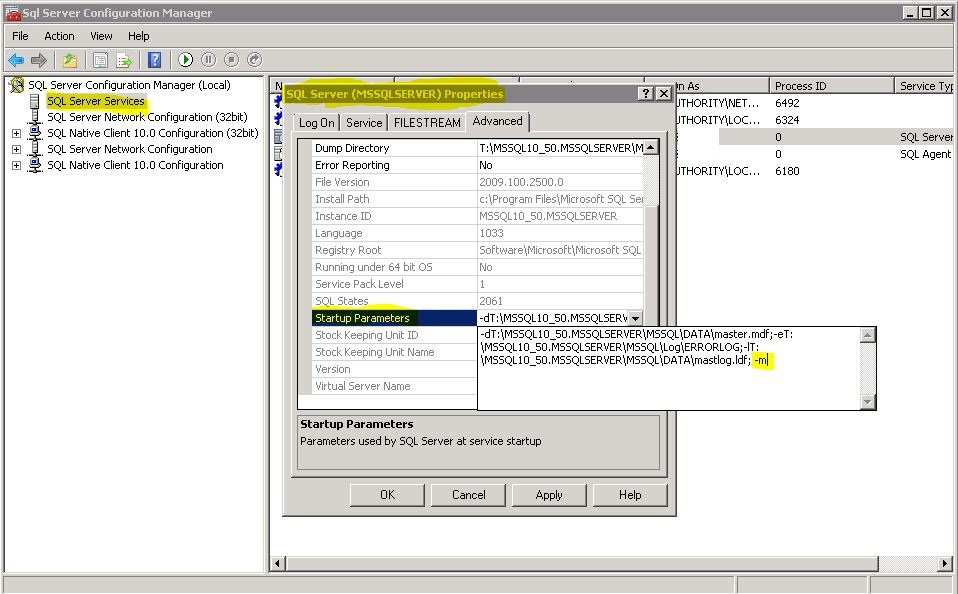The image size is (958, 594).
Task: Click the Up one level folder icon
Action: [70, 60]
